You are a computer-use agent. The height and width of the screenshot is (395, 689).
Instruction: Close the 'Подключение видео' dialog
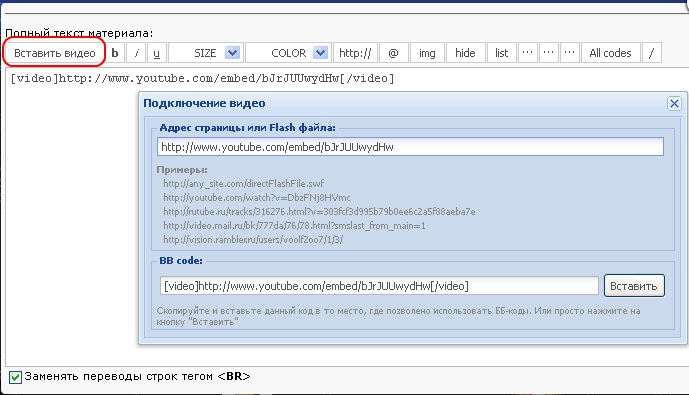[674, 104]
